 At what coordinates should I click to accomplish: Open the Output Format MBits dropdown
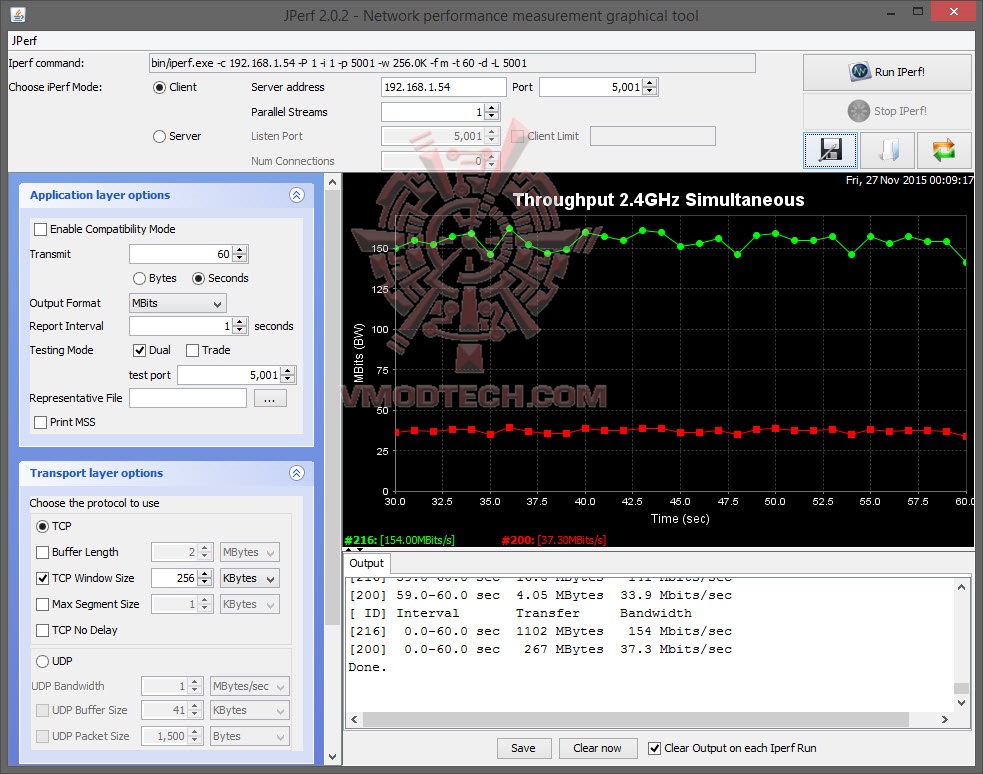point(177,303)
